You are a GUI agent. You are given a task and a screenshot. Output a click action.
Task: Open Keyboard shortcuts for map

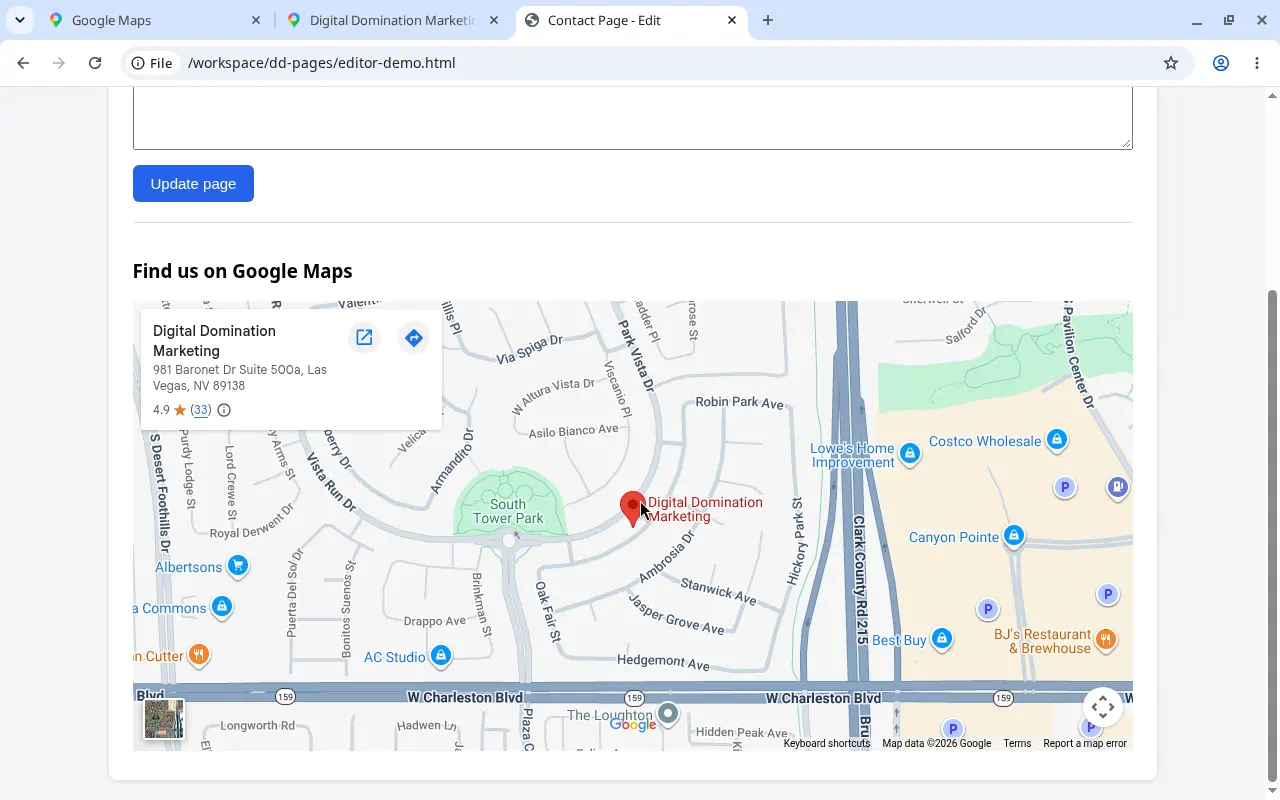827,743
